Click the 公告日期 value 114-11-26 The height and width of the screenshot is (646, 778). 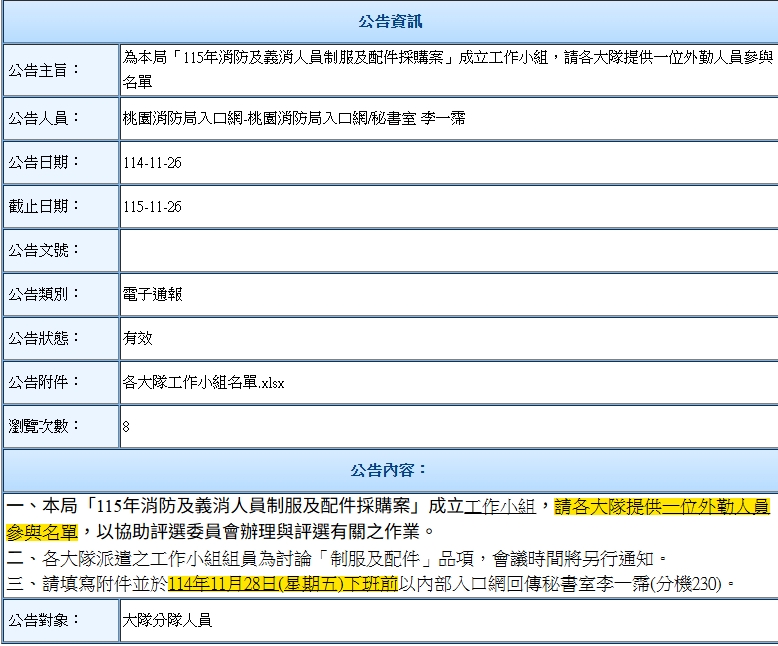coord(152,162)
